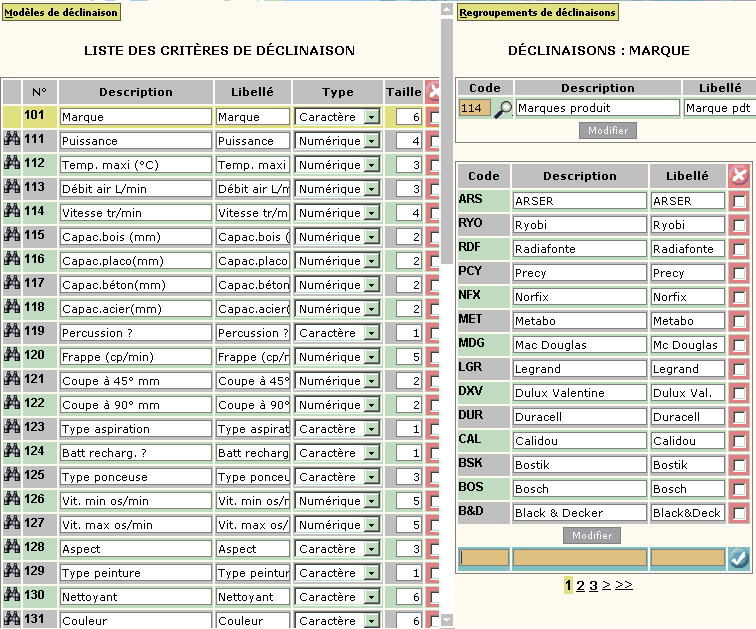The width and height of the screenshot is (756, 629).
Task: Click the binoculars icon for row 111
Action: 12,139
